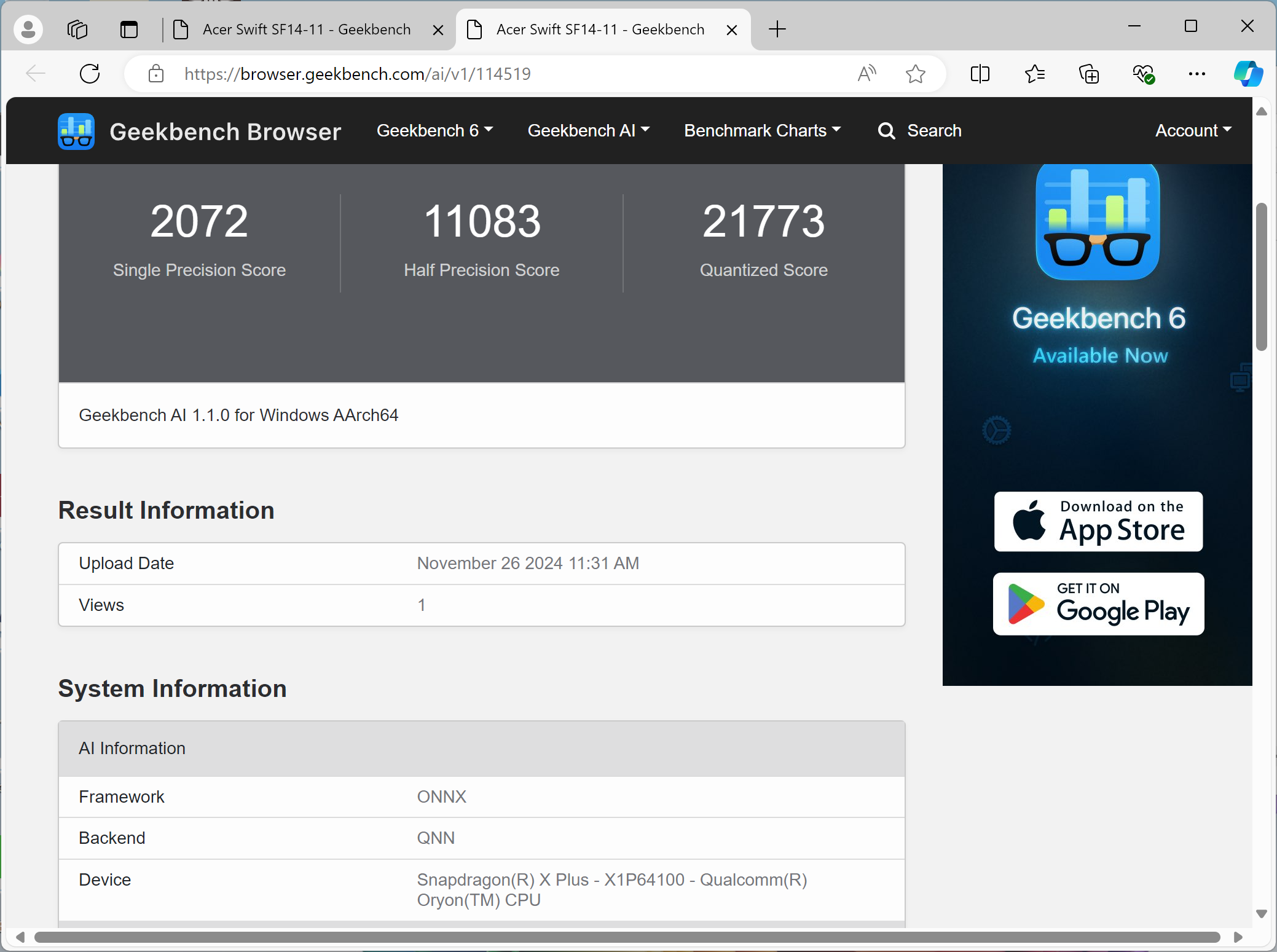
Task: Expand the Account dropdown menu
Action: [x=1193, y=130]
